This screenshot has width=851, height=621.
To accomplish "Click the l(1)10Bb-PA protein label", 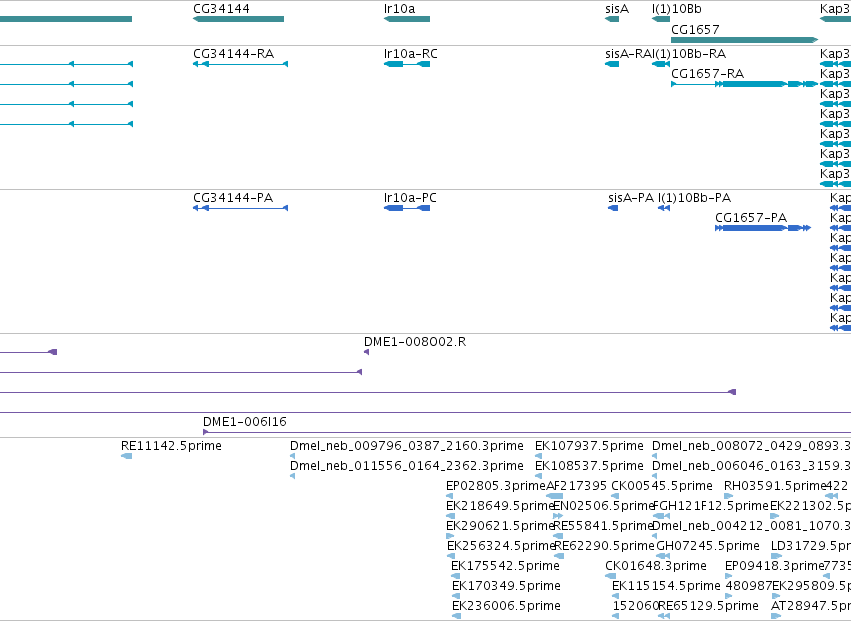I will (x=694, y=198).
